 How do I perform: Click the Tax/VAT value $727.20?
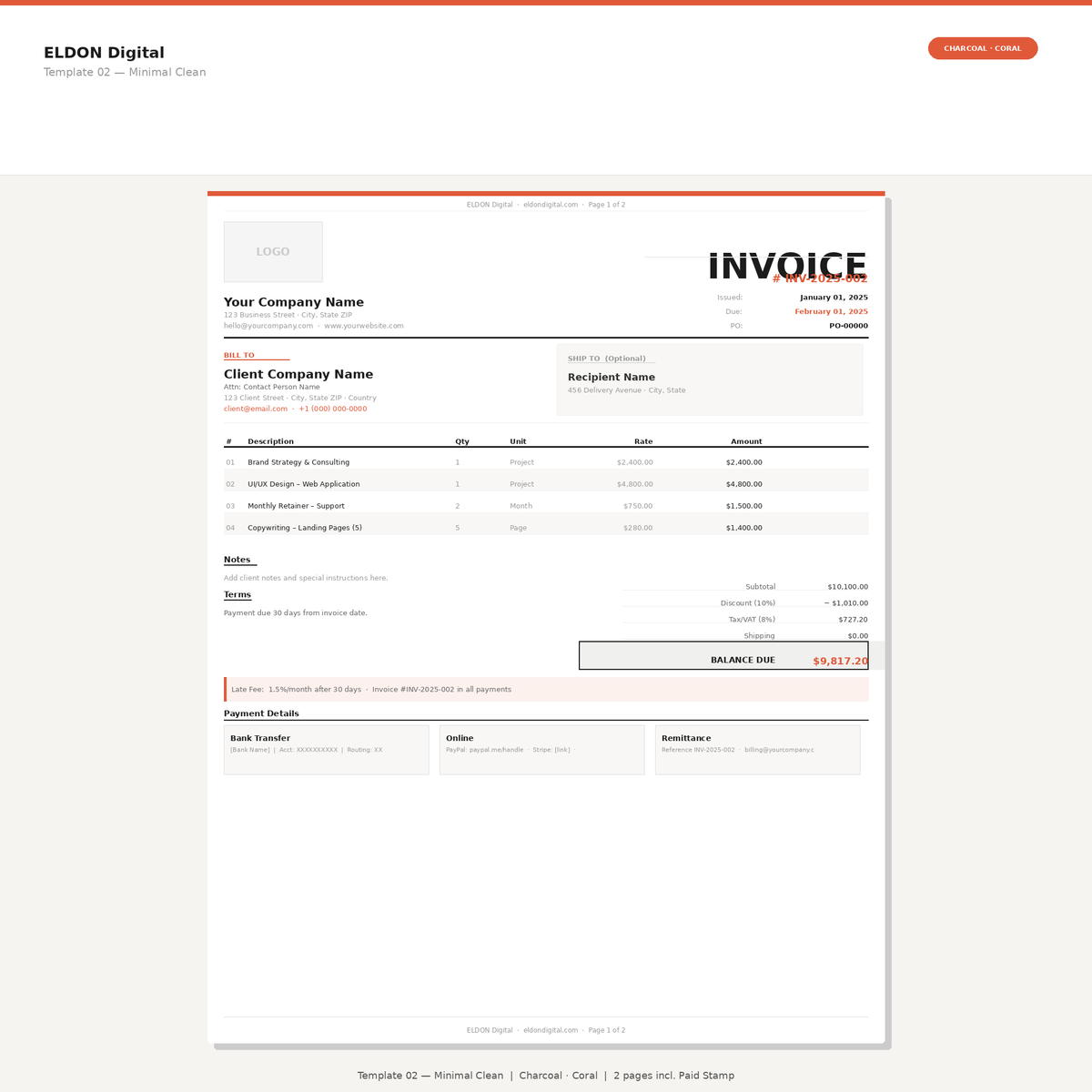[x=854, y=620]
